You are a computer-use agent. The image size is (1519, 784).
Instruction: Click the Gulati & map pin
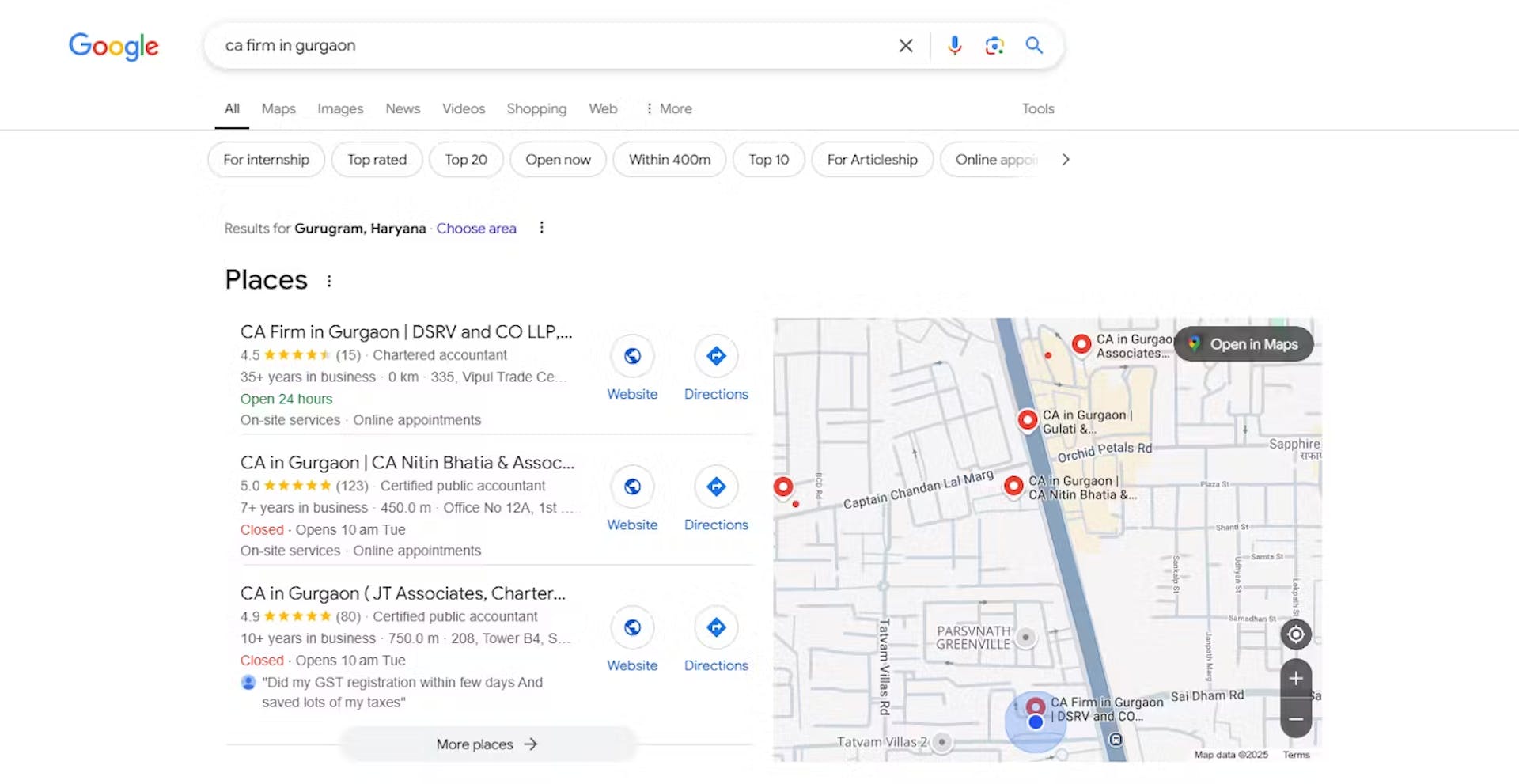(x=1028, y=420)
